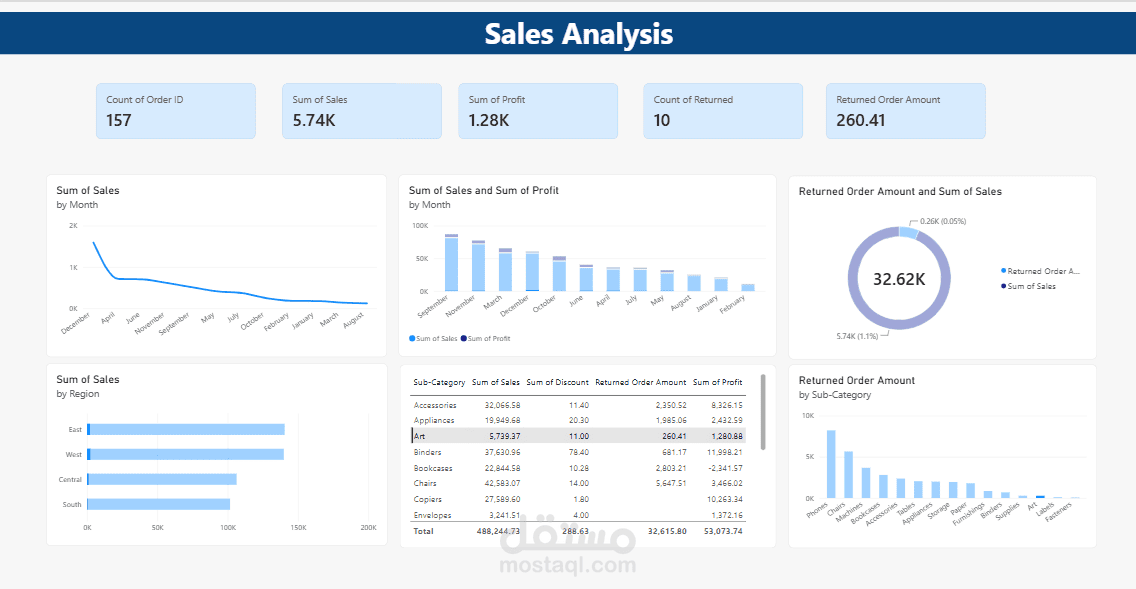Image resolution: width=1136 pixels, height=589 pixels.
Task: Click the Machines bar in the sub-category chart
Action: tap(866, 483)
